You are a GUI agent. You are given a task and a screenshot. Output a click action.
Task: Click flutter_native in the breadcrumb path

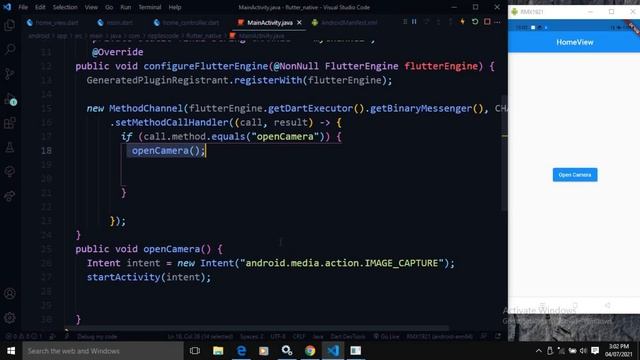point(203,36)
